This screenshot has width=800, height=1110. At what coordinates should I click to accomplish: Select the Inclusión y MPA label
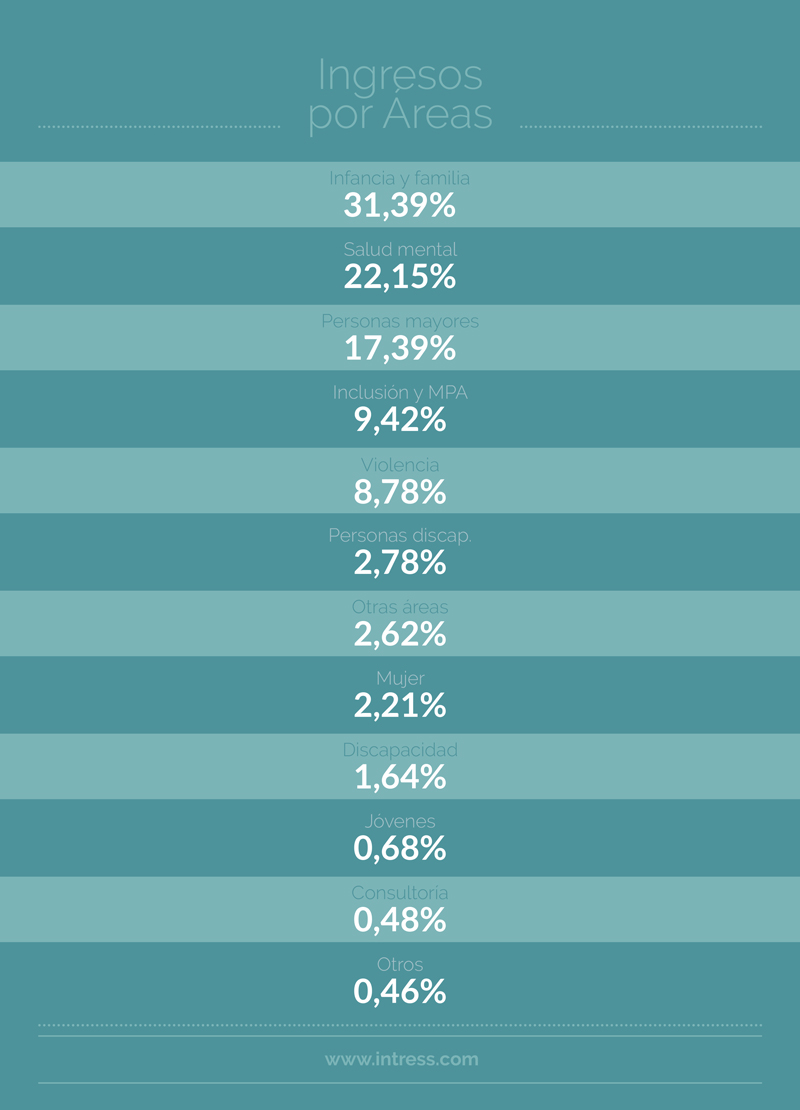[x=400, y=392]
